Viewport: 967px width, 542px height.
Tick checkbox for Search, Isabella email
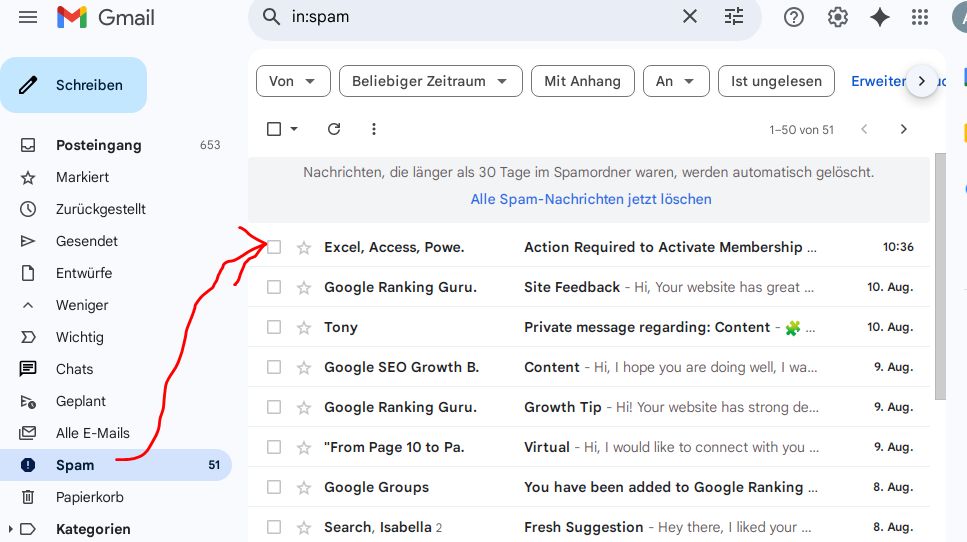(274, 527)
